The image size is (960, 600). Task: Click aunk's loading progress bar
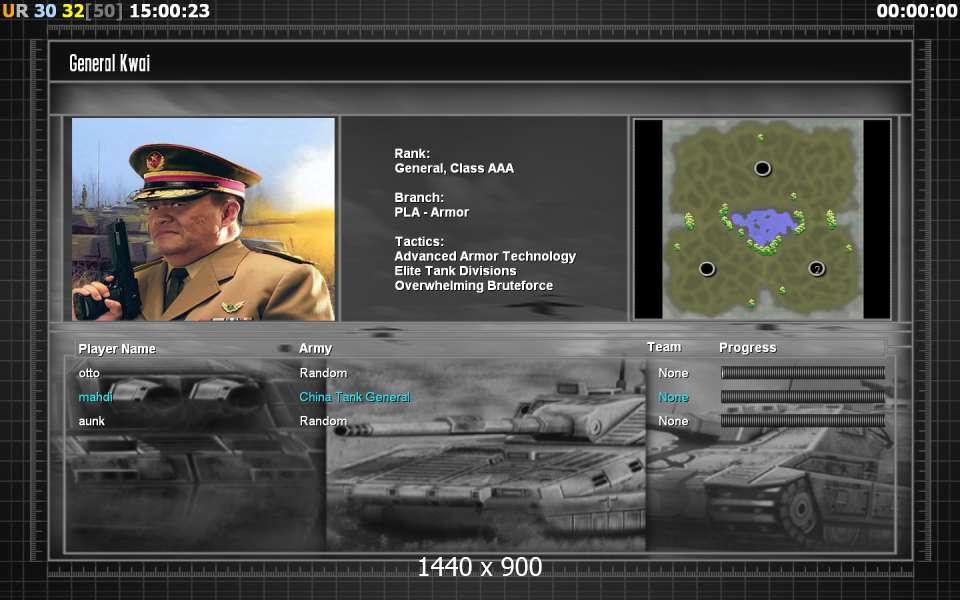pos(803,421)
